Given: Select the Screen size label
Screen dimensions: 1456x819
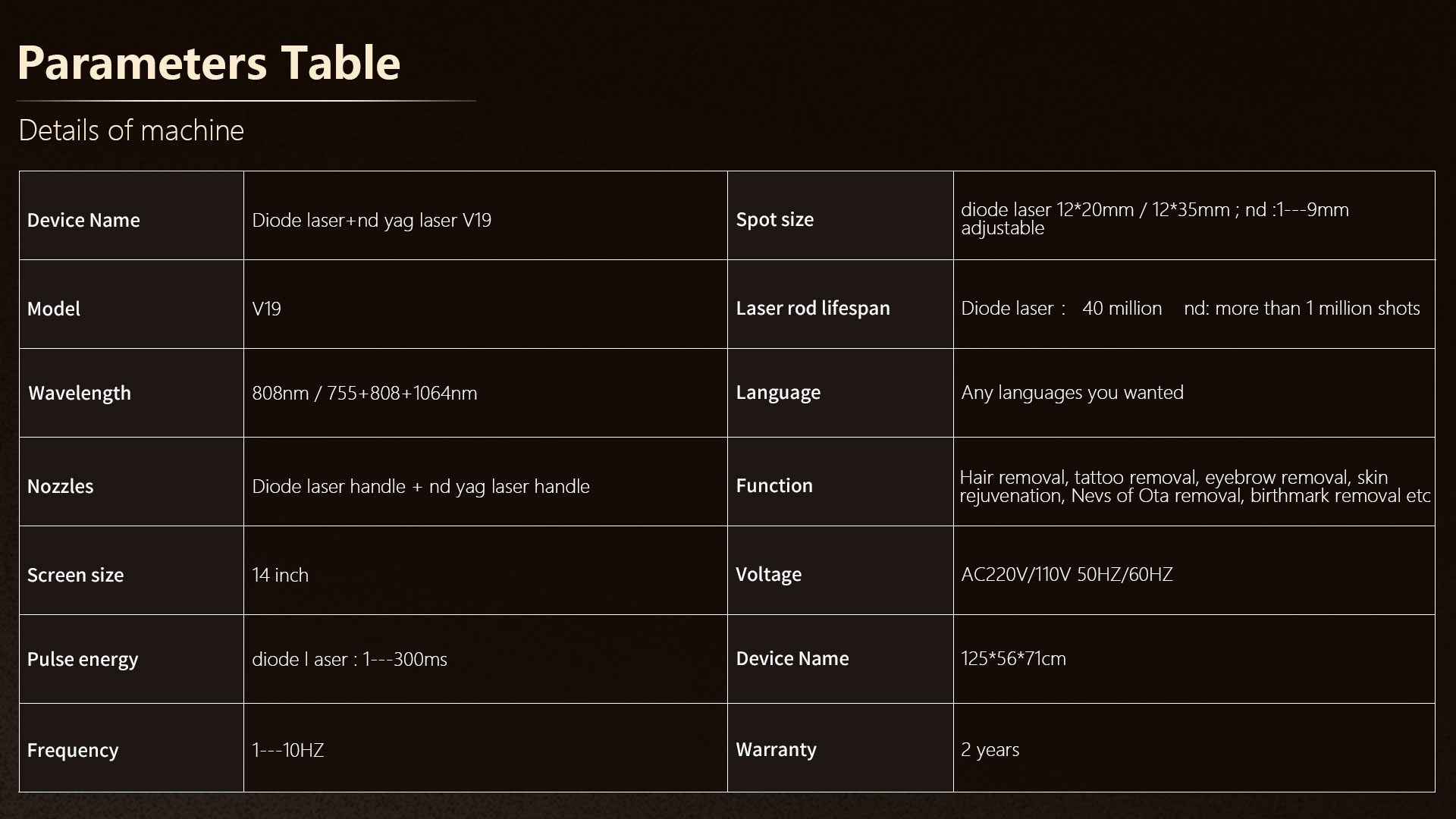Looking at the screenshot, I should pos(75,575).
